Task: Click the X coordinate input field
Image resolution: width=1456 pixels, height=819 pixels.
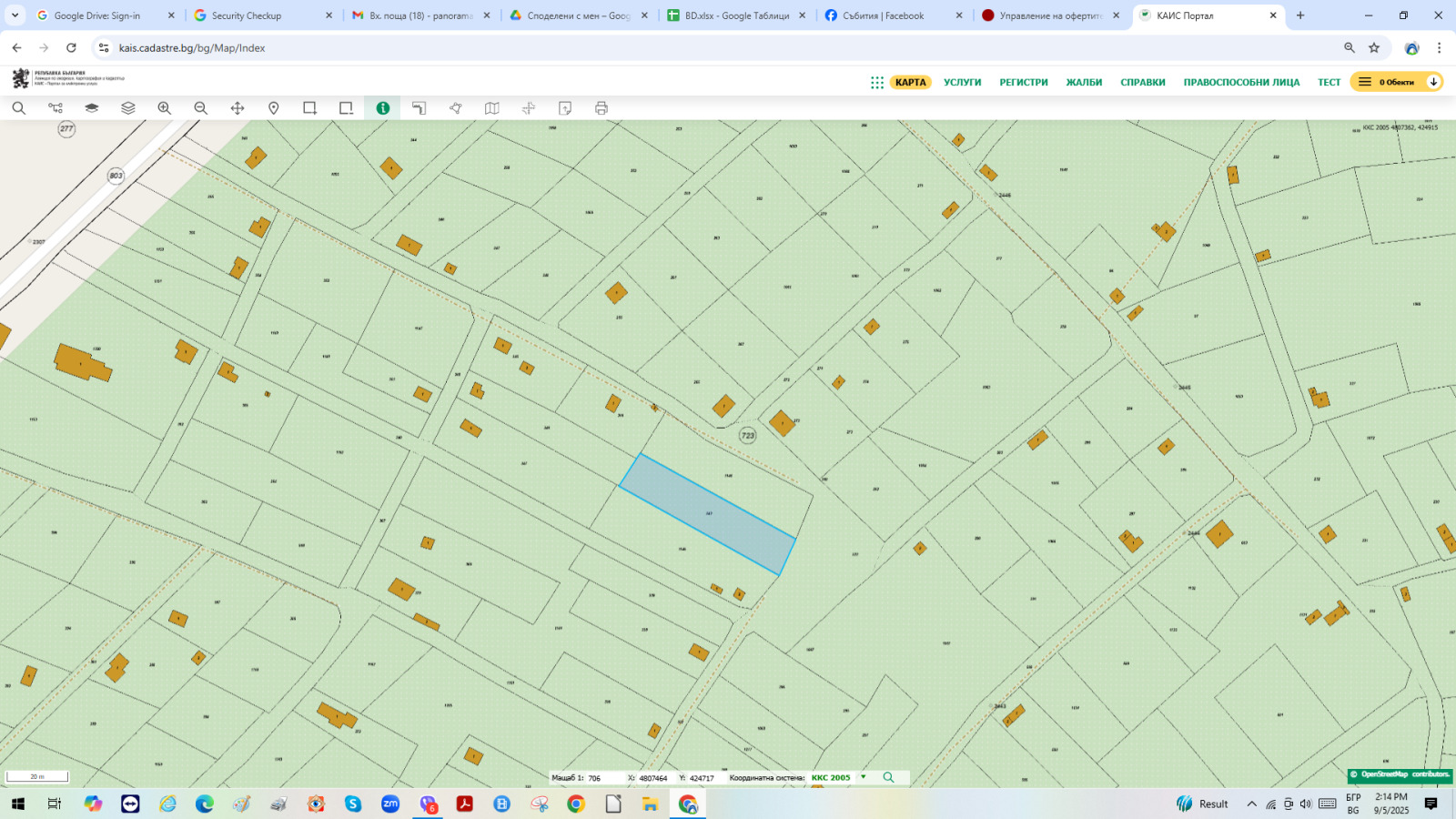Action: [x=653, y=778]
